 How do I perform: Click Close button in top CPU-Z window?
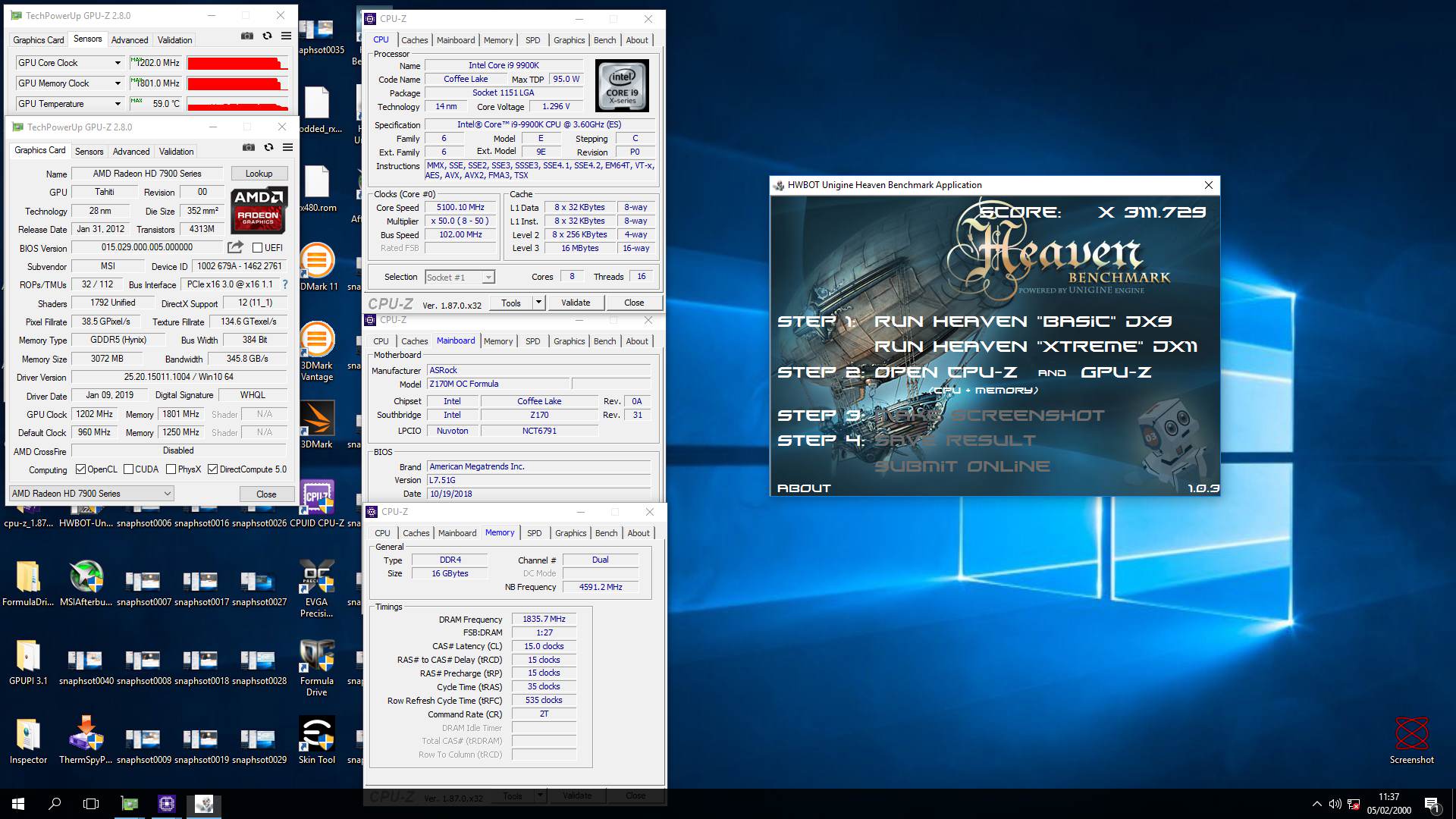point(634,303)
